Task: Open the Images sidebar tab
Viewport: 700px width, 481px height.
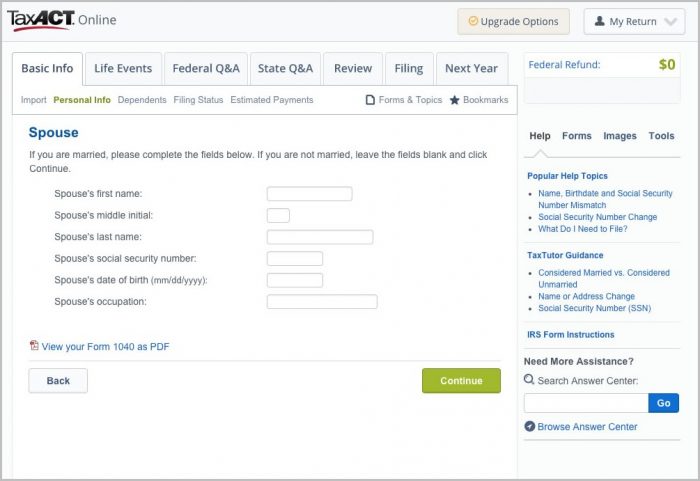Action: (x=620, y=136)
